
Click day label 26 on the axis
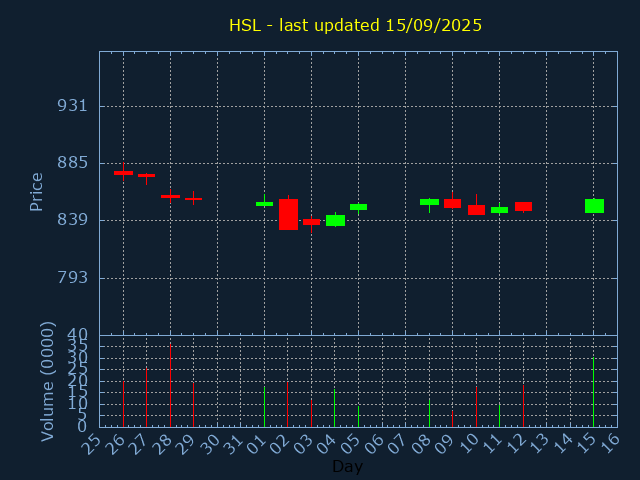(114, 445)
